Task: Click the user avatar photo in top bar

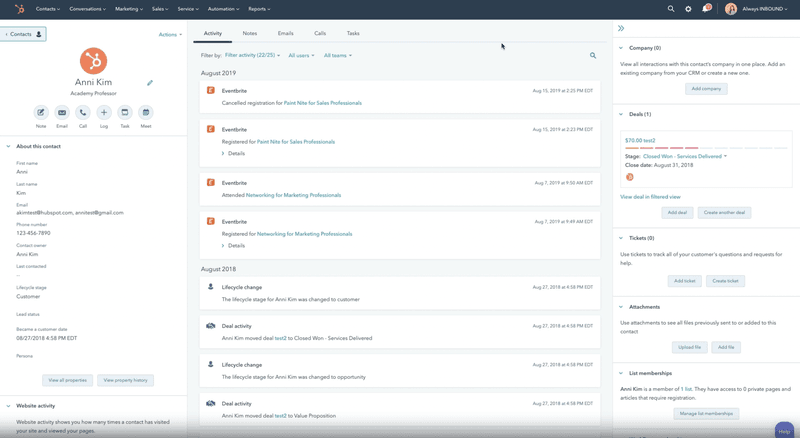Action: click(731, 9)
